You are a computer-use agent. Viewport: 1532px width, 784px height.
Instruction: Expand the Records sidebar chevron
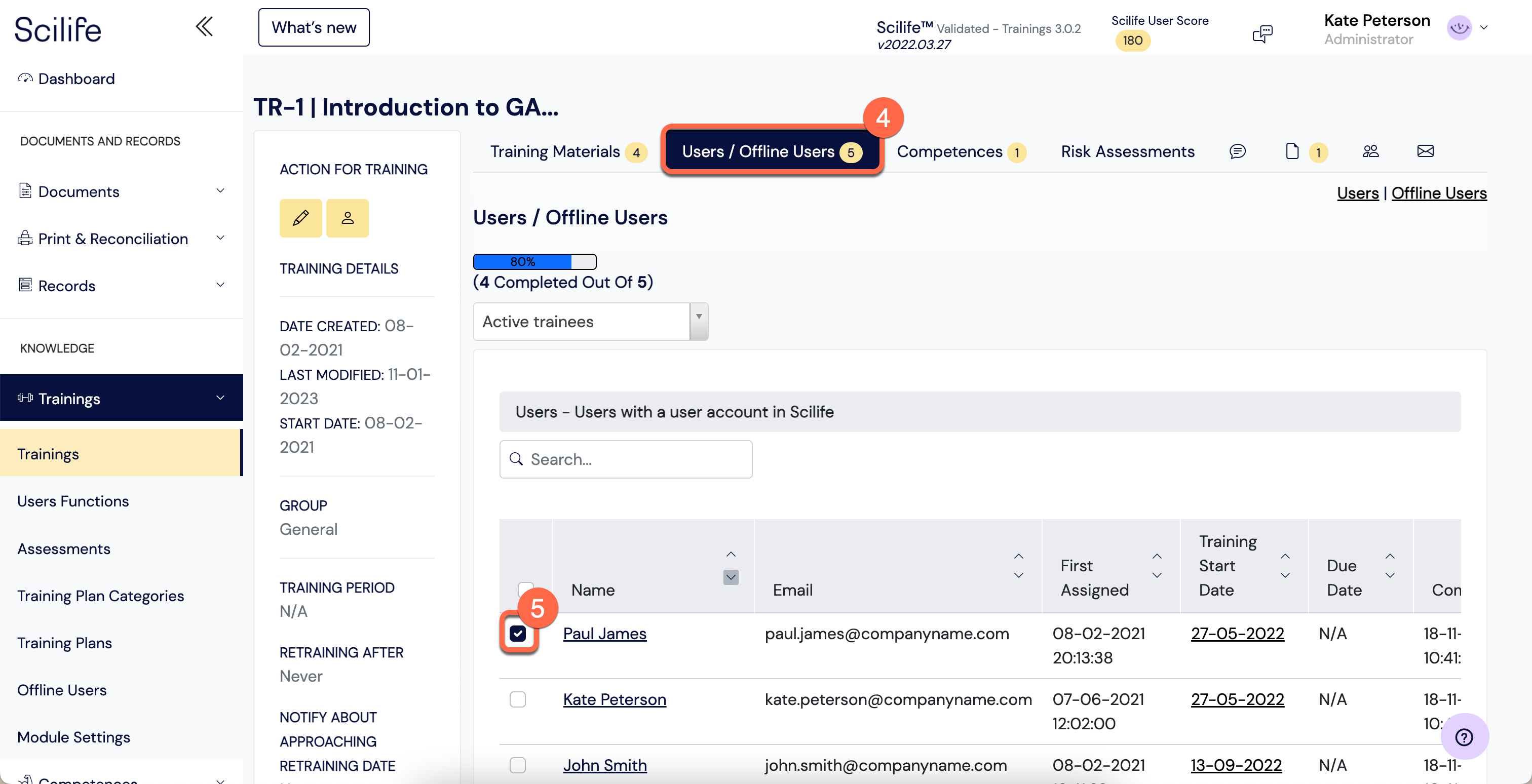(220, 285)
